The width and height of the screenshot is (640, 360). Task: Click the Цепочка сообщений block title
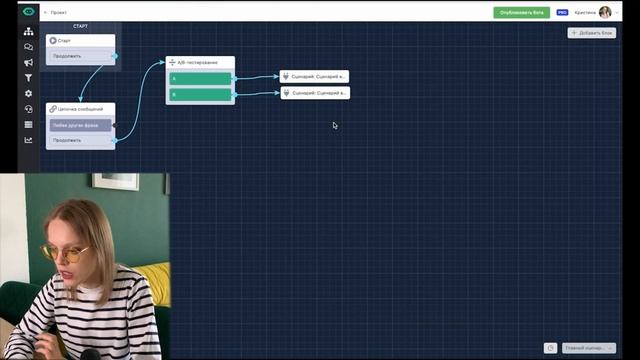(x=80, y=109)
